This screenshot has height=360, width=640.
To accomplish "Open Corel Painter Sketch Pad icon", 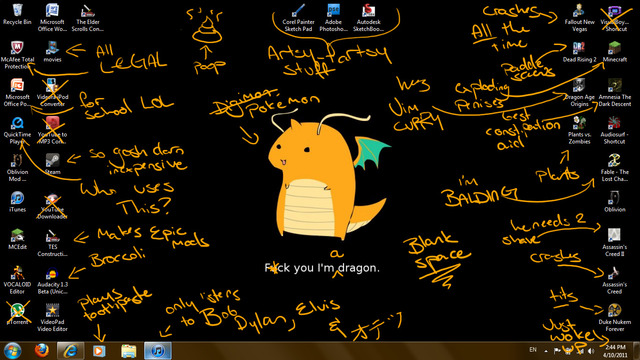I will 298,18.
